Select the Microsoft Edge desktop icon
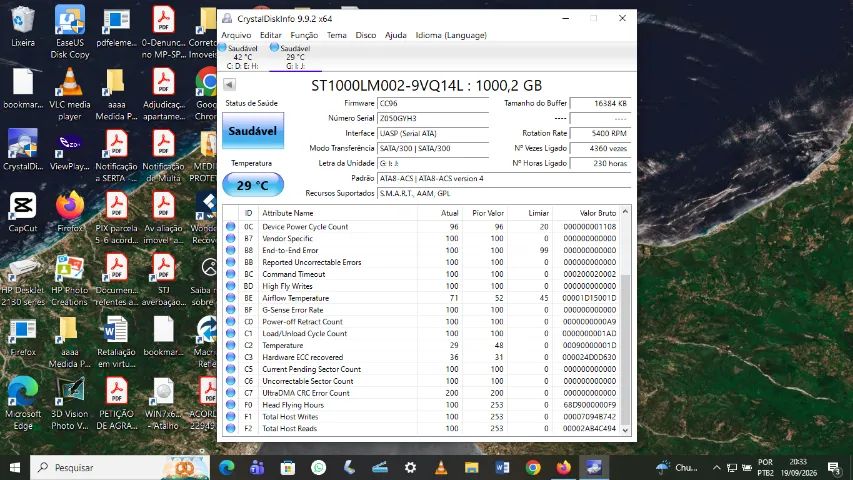Screen dimensions: 853x480 click(23, 404)
